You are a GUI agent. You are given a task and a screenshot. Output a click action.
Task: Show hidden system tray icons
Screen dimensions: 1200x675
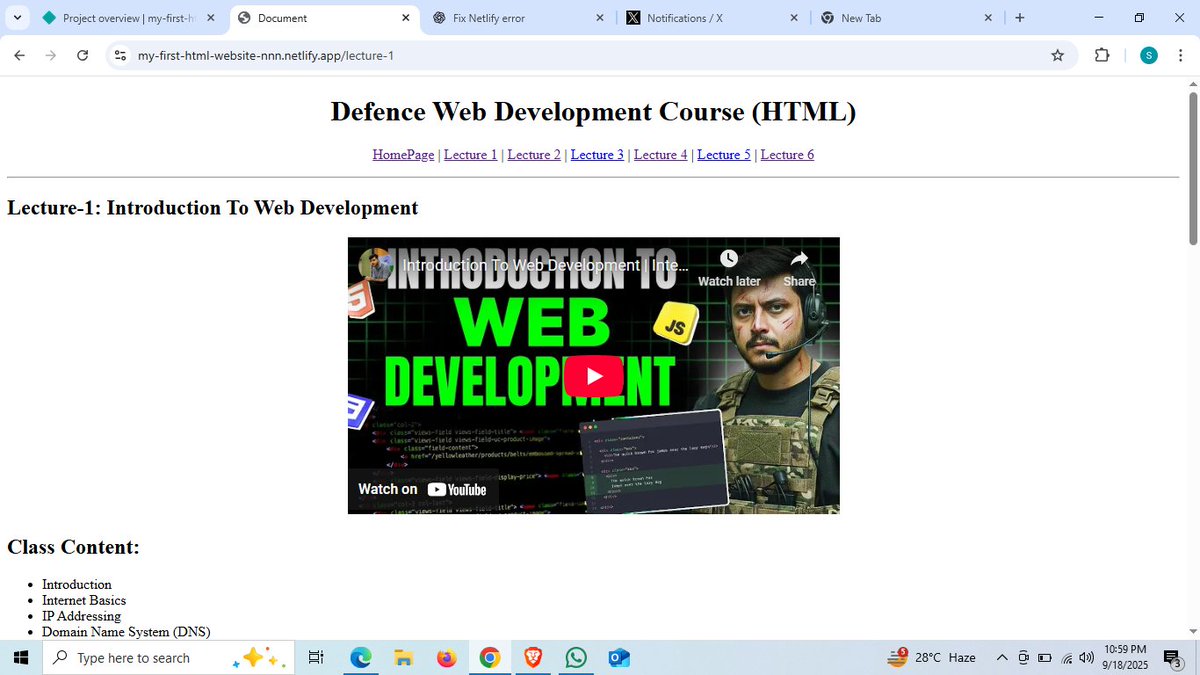(1002, 657)
